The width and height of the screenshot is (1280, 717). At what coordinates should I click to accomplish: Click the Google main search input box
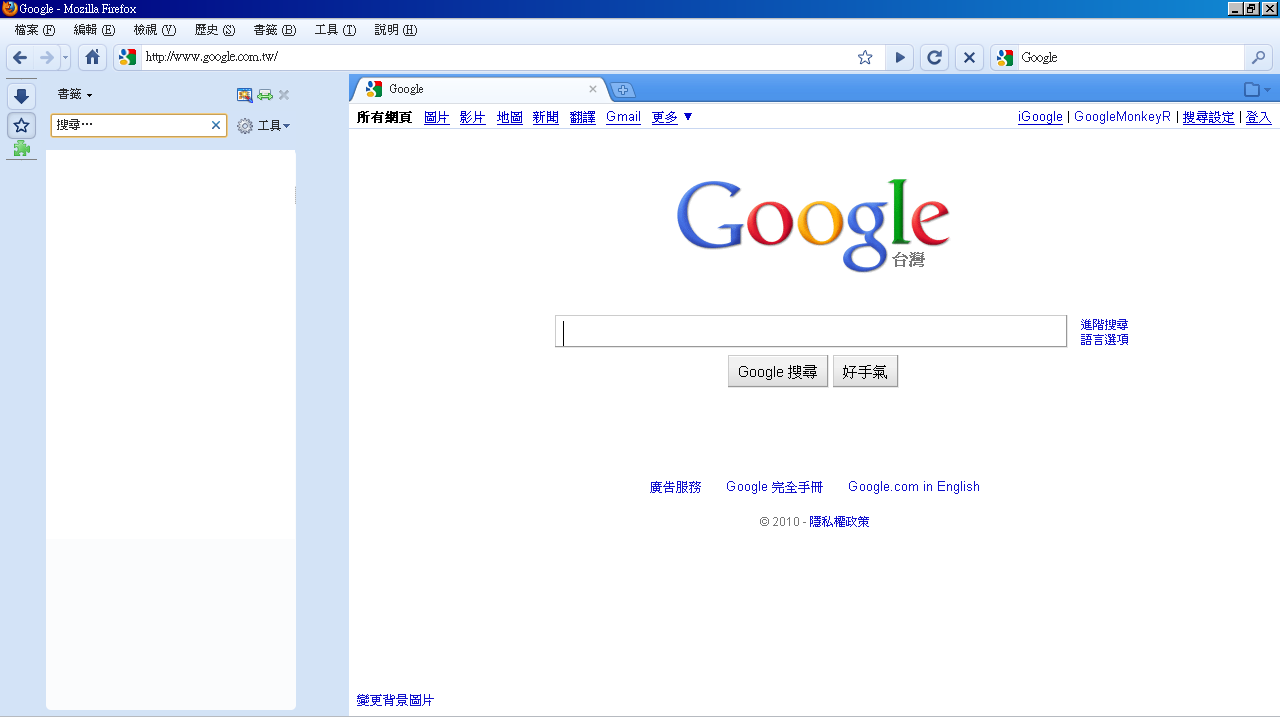click(x=811, y=331)
